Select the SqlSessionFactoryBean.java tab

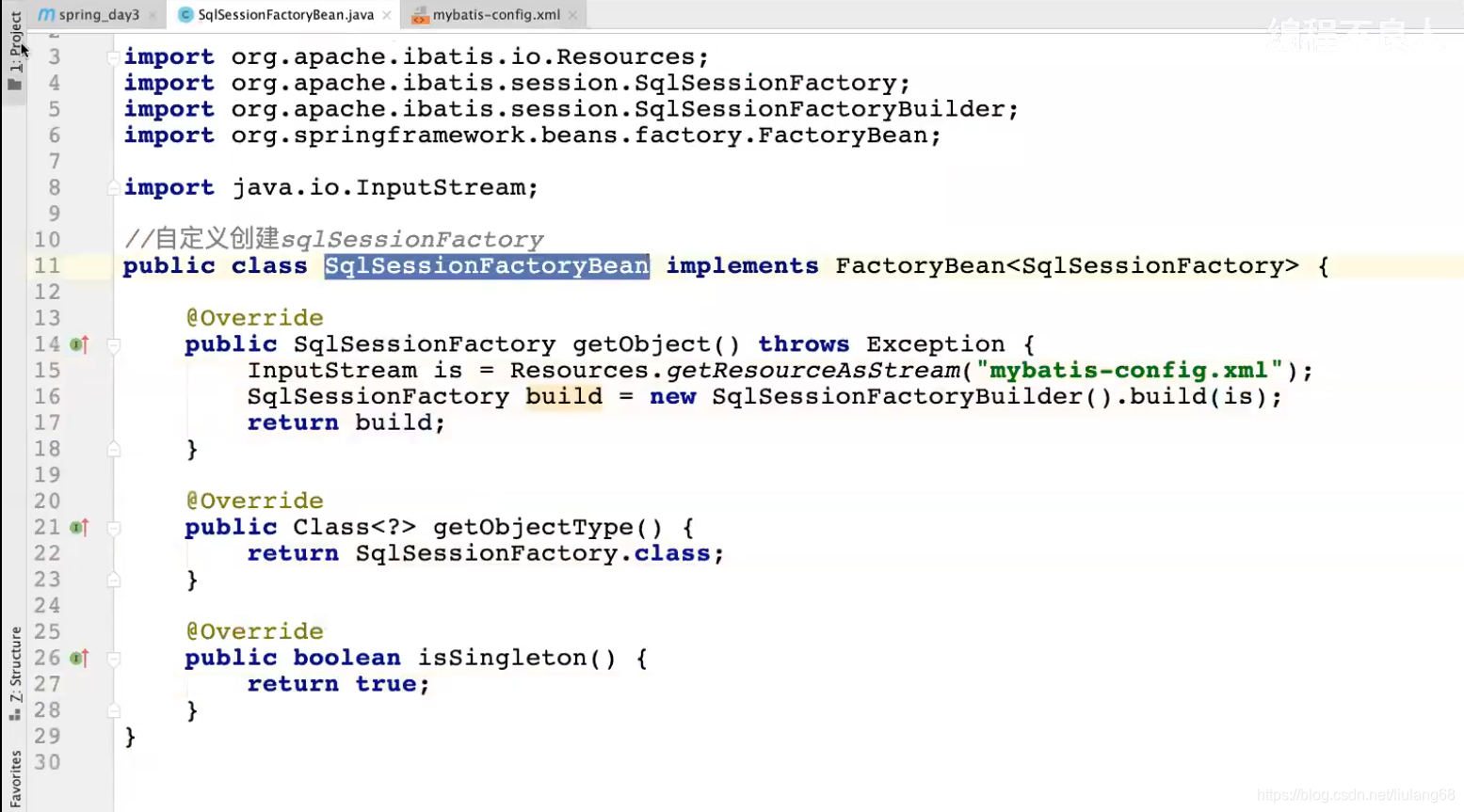[x=285, y=14]
